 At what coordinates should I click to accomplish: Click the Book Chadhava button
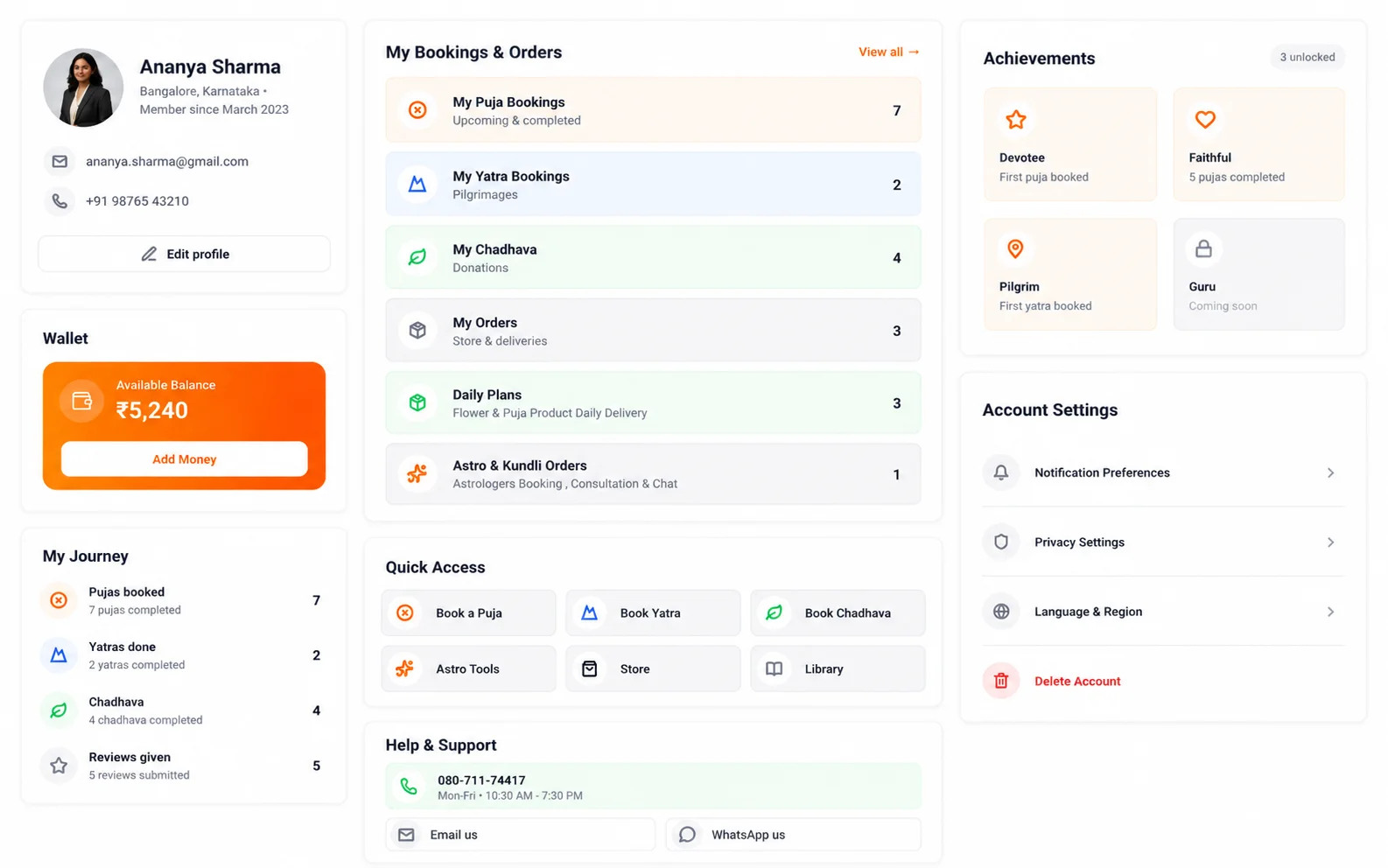coord(838,612)
